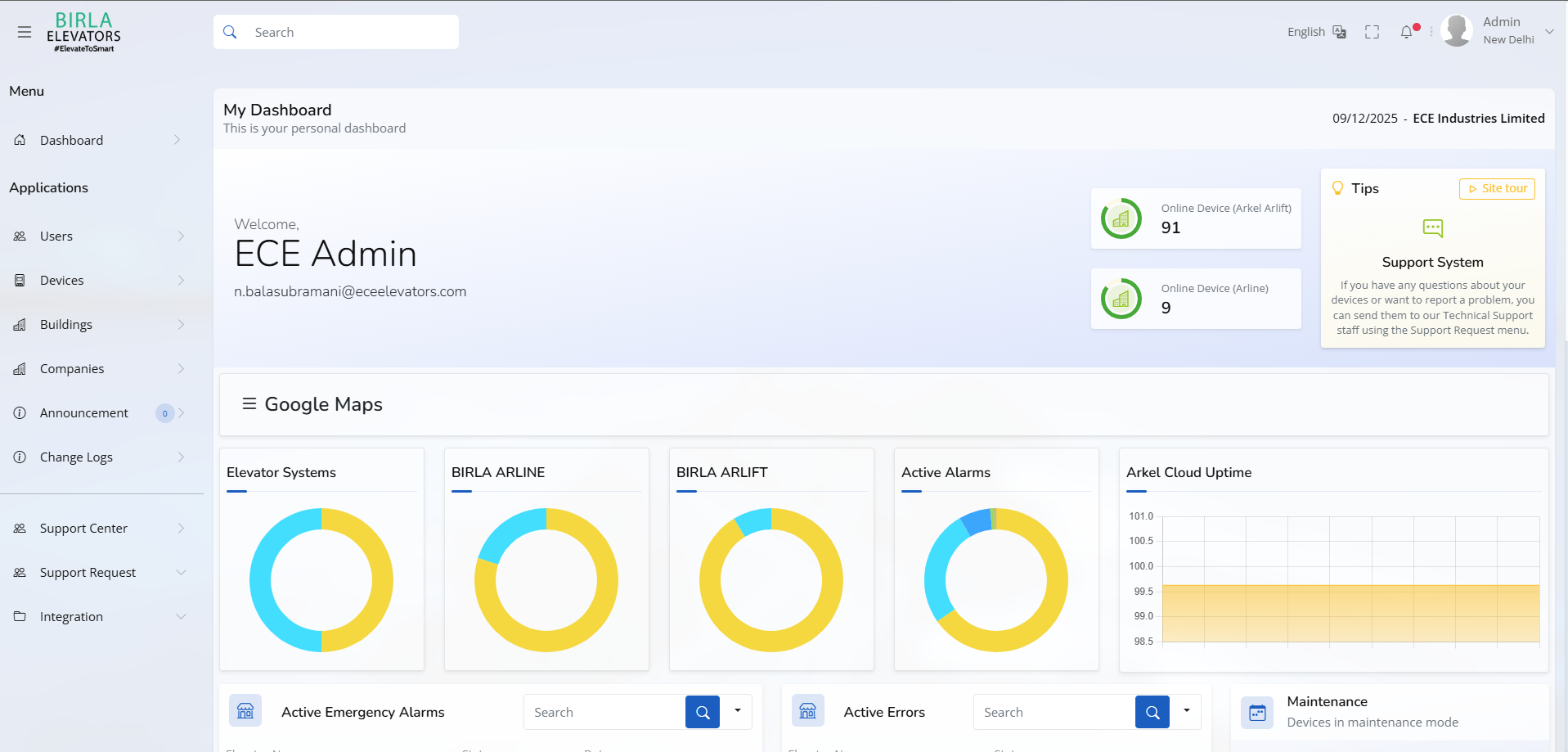Click the Active Errors panel icon
The width and height of the screenshot is (1568, 752).
click(x=808, y=711)
